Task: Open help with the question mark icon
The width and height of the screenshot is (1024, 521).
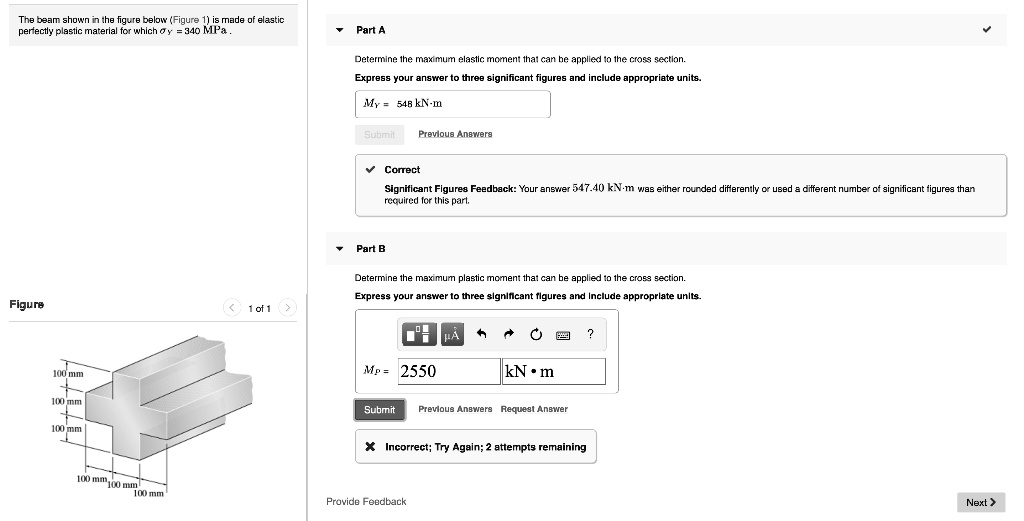Action: pos(590,335)
